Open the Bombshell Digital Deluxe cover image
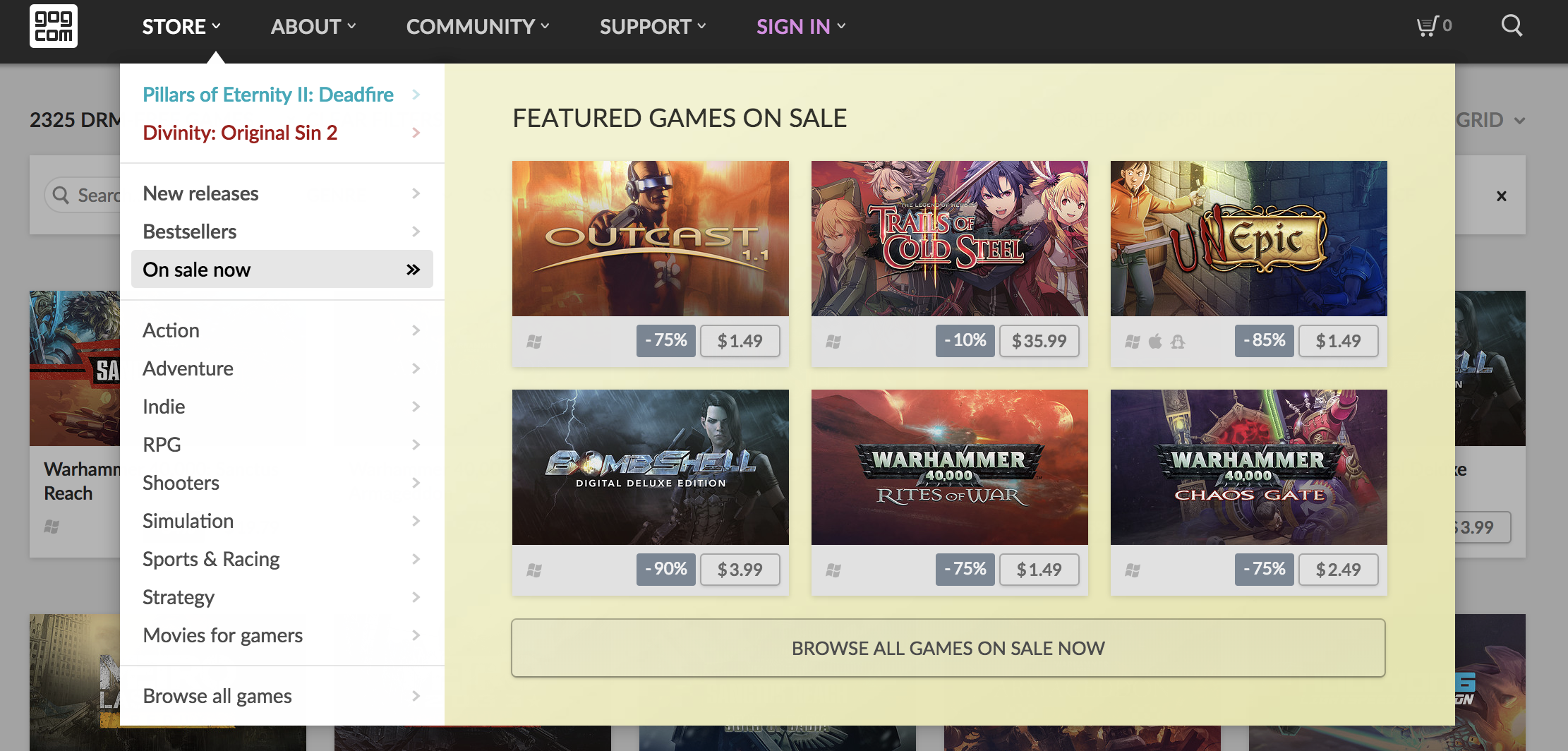1568x751 pixels. coord(651,467)
